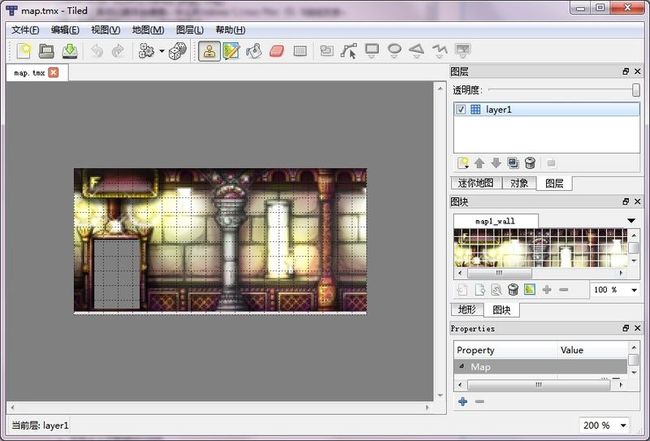Select the Insert Rectangle tool
The height and width of the screenshot is (441, 650).
[372, 51]
